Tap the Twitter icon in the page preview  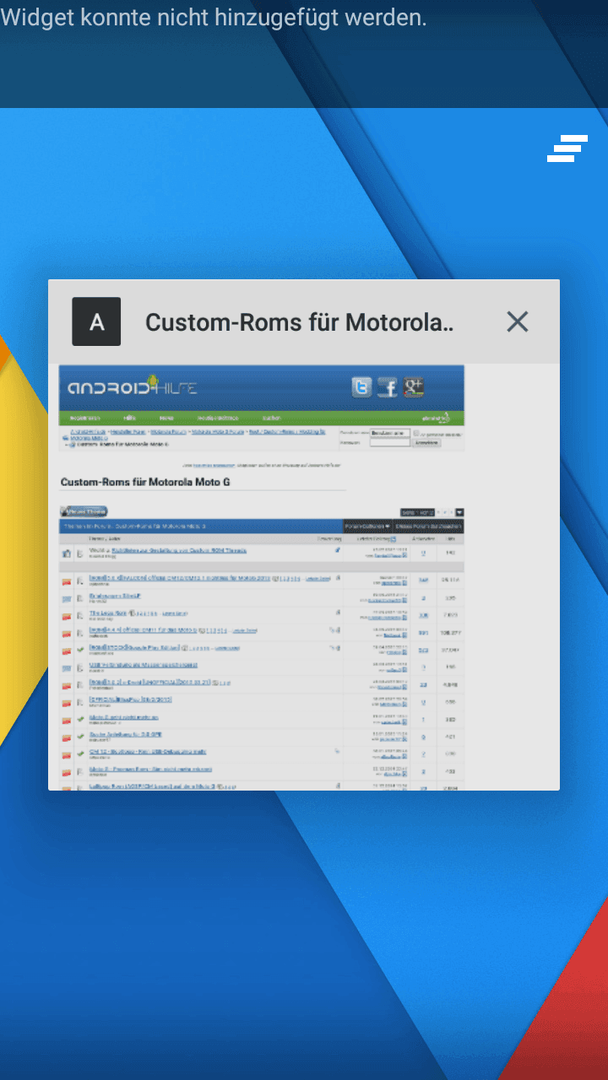click(361, 388)
